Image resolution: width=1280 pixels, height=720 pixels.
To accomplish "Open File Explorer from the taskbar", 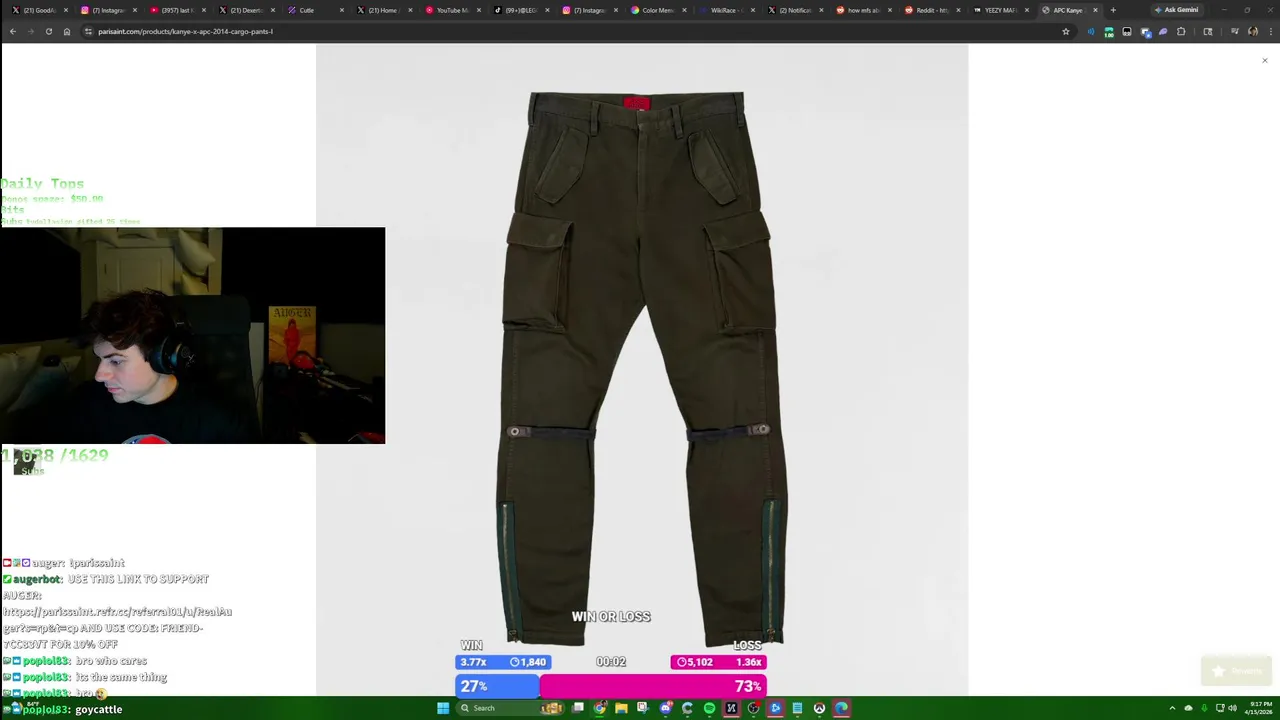I will click(x=621, y=708).
